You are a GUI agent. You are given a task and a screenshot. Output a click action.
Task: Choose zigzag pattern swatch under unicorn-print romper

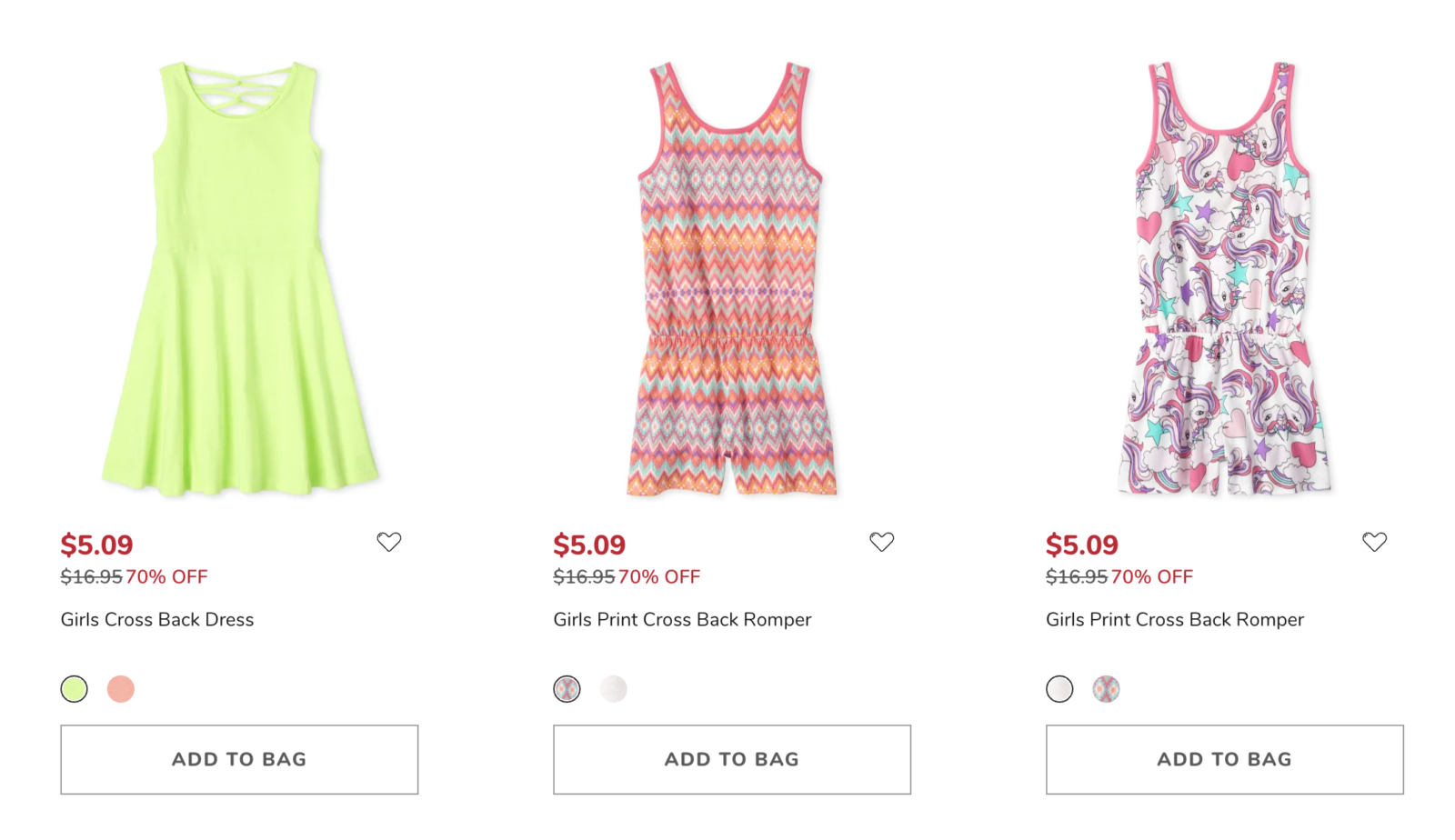[x=1106, y=689]
